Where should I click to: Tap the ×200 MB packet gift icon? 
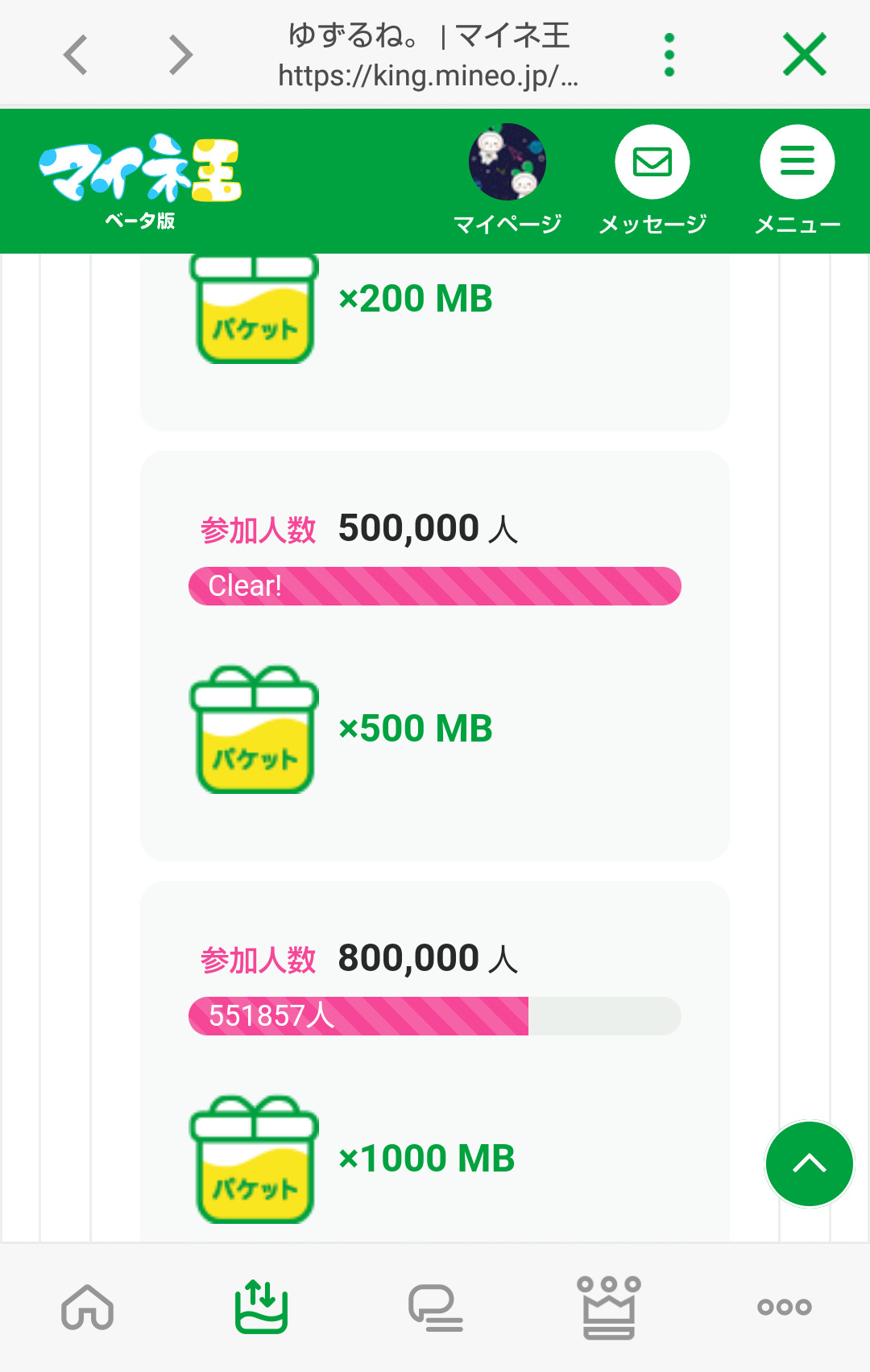coord(254,308)
